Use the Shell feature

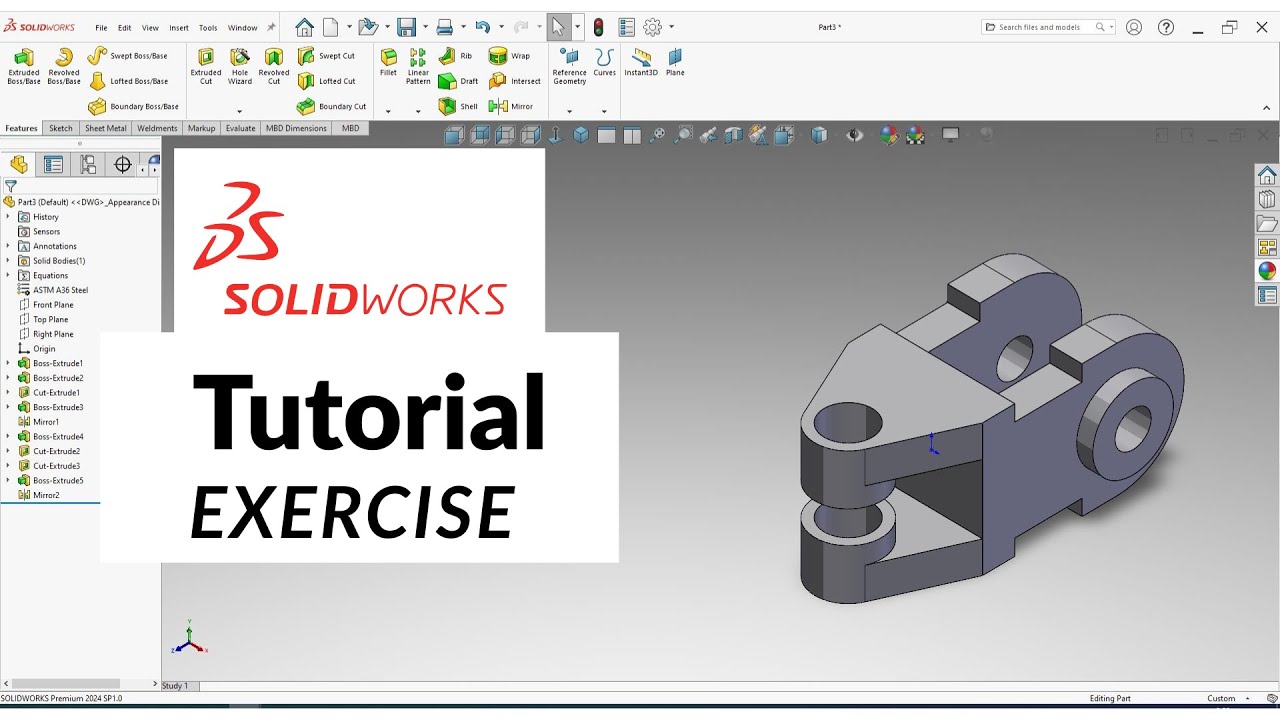click(458, 106)
